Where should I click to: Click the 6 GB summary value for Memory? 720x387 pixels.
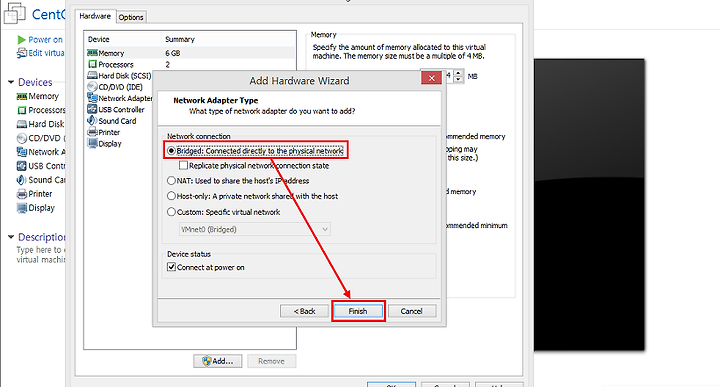(x=173, y=53)
